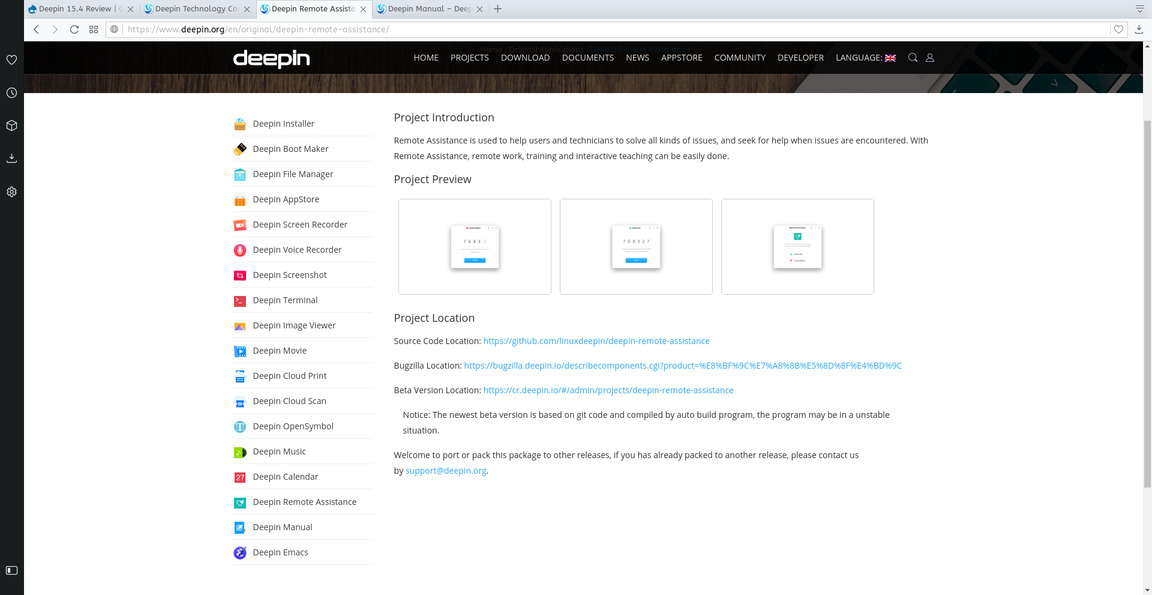Open the Bugzilla location link
Viewport: 1152px width, 595px height.
[683, 365]
